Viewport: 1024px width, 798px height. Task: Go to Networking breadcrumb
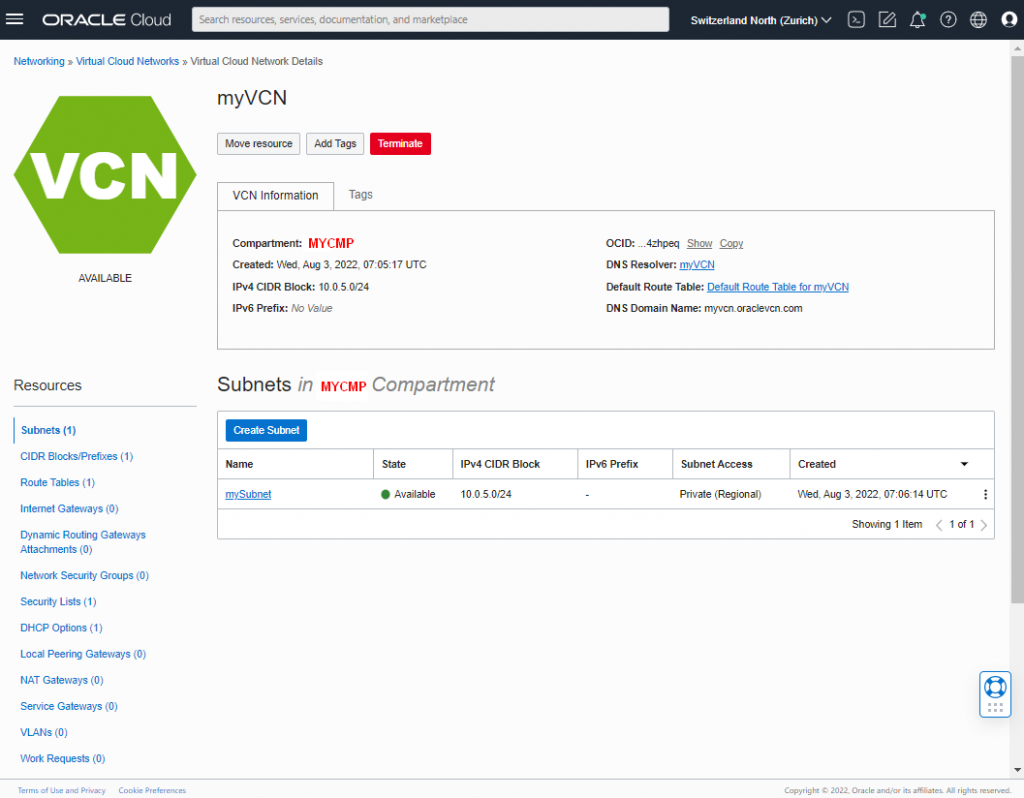point(39,61)
